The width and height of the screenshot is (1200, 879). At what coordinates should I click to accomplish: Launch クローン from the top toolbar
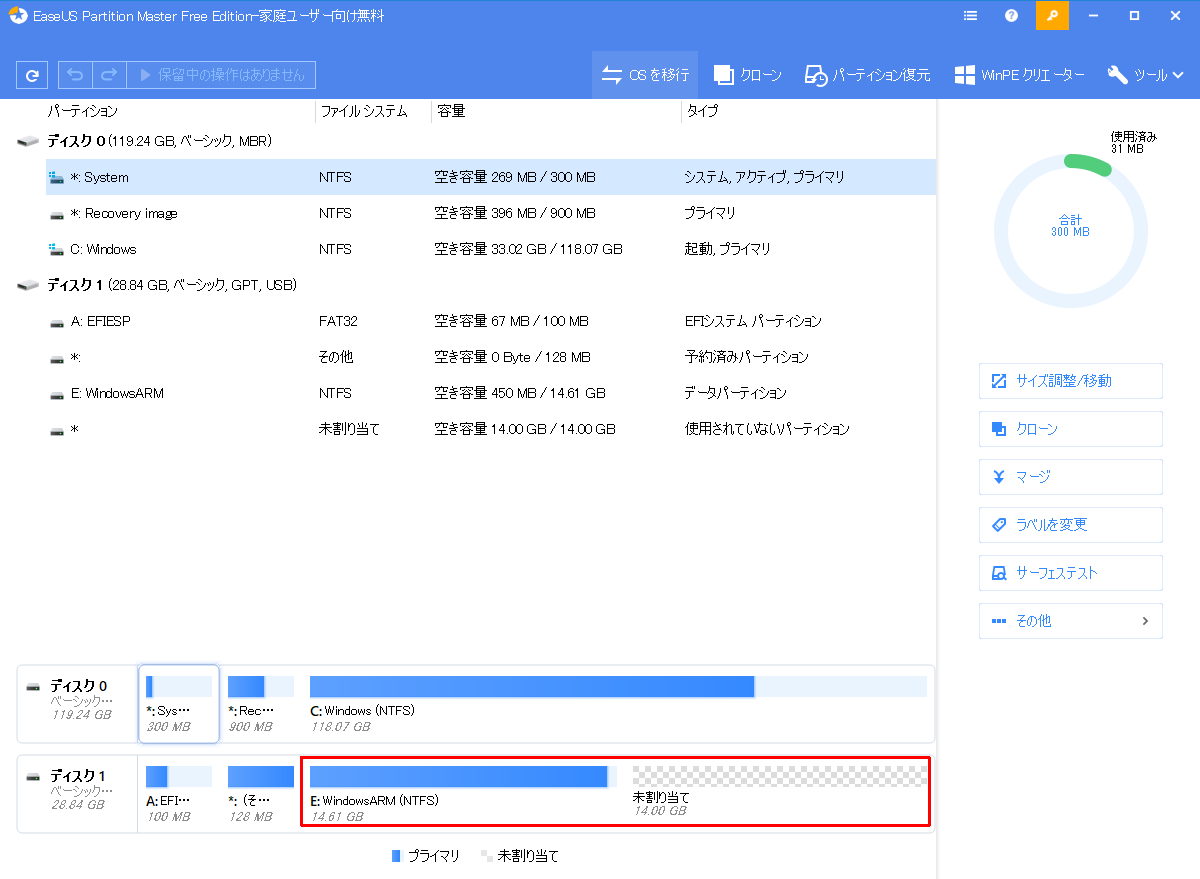click(x=748, y=75)
